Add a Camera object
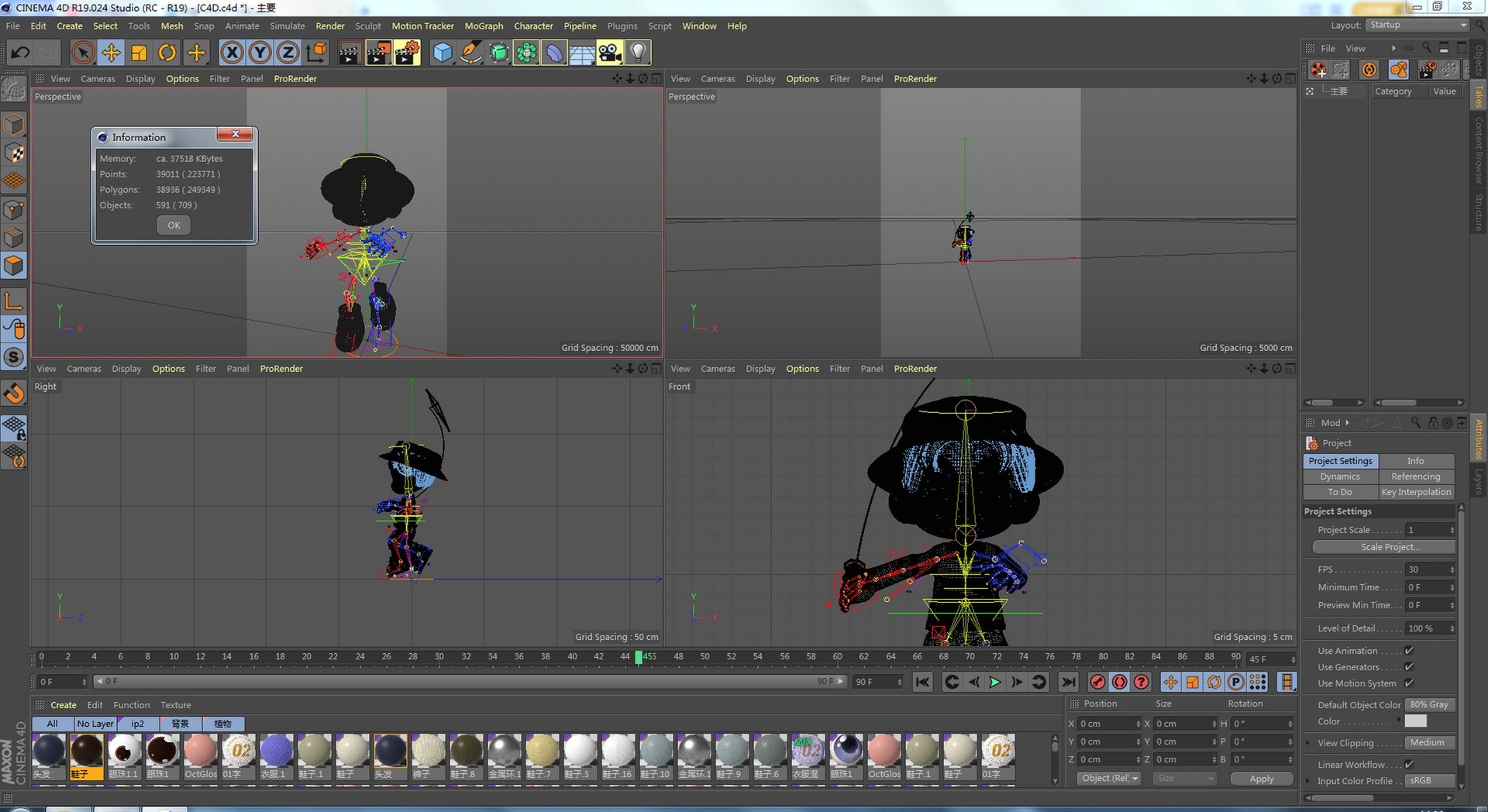The width and height of the screenshot is (1488, 812). 610,53
